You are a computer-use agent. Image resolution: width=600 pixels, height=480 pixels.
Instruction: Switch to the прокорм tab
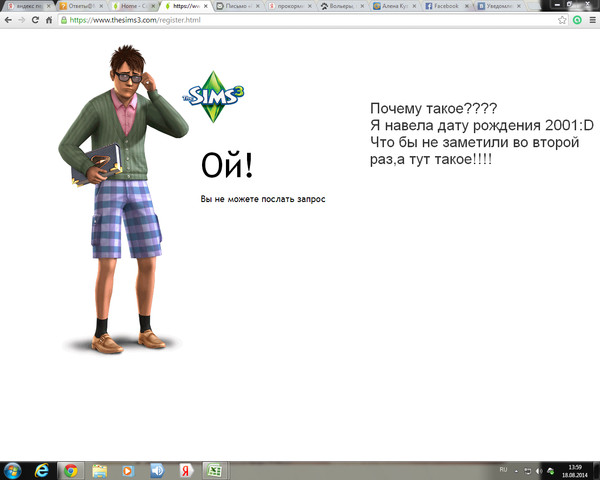[x=289, y=6]
